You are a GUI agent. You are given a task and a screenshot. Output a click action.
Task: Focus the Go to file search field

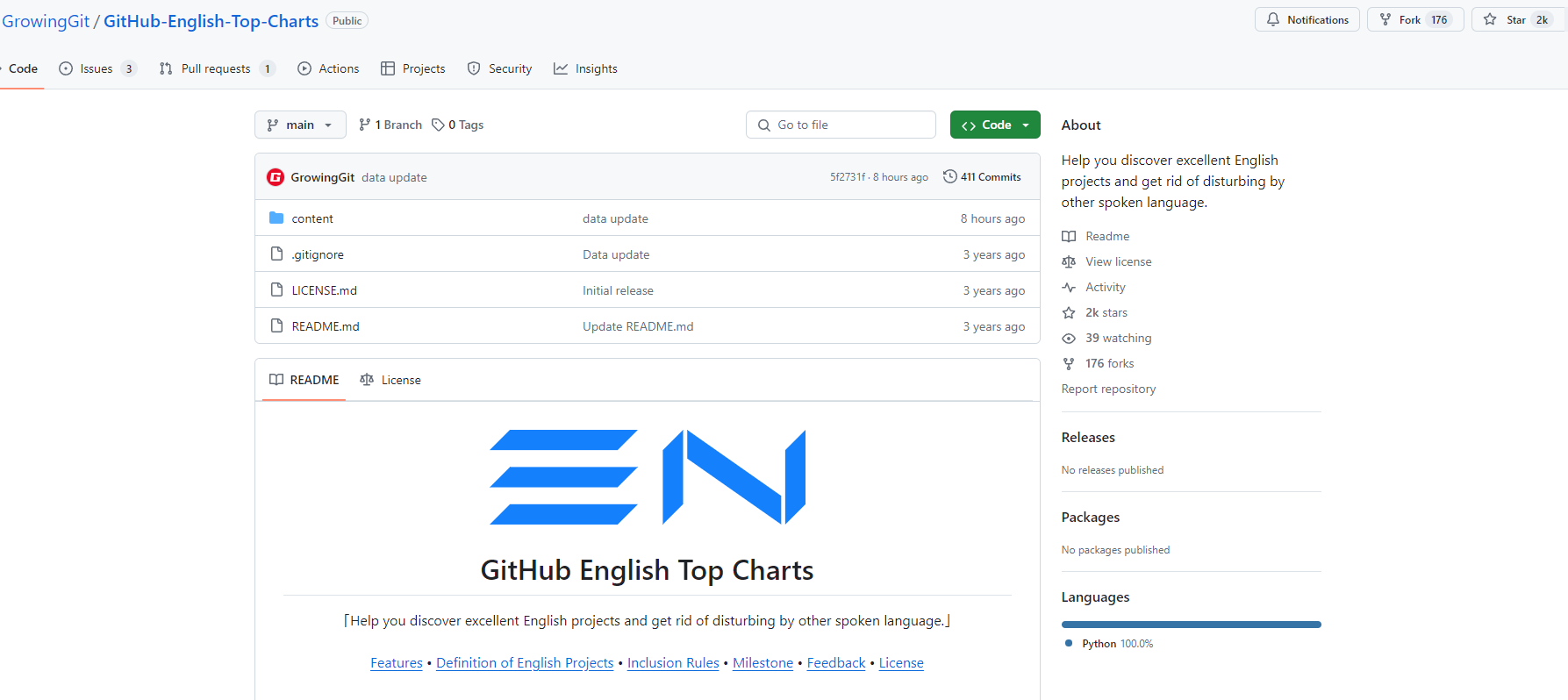tap(841, 125)
